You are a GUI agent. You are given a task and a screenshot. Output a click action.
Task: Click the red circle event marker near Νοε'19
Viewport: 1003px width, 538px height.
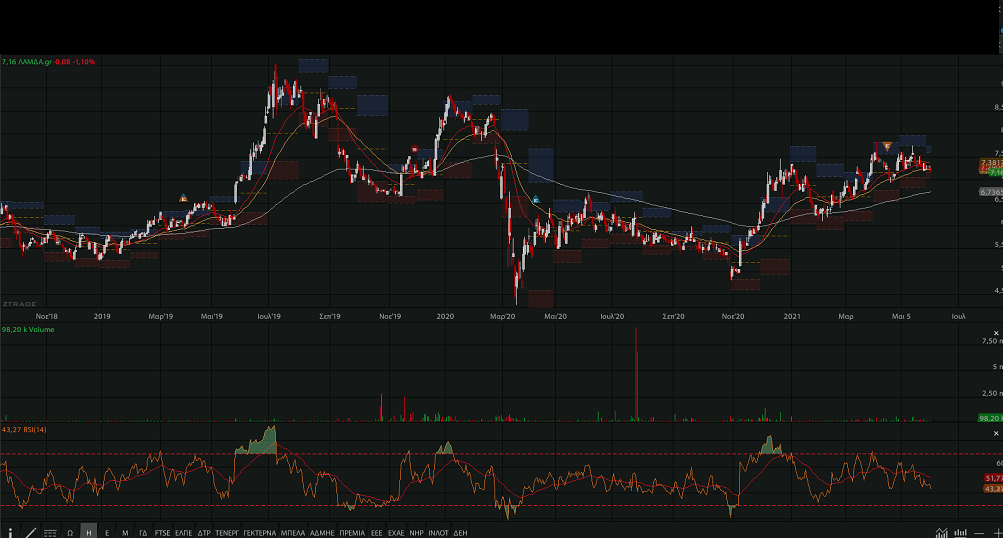(x=415, y=150)
